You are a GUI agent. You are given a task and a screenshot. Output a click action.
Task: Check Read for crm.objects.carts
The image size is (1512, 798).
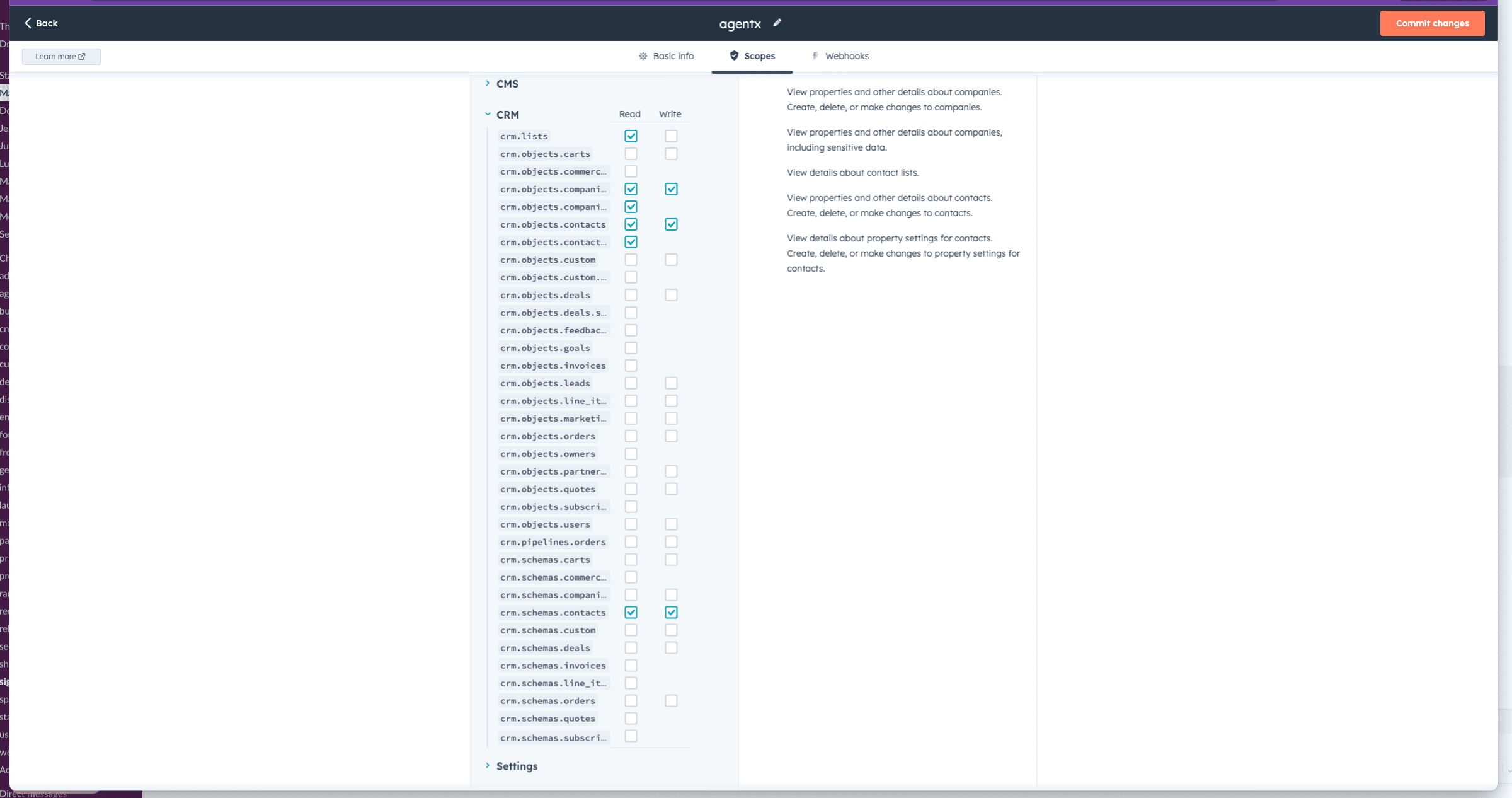click(631, 154)
